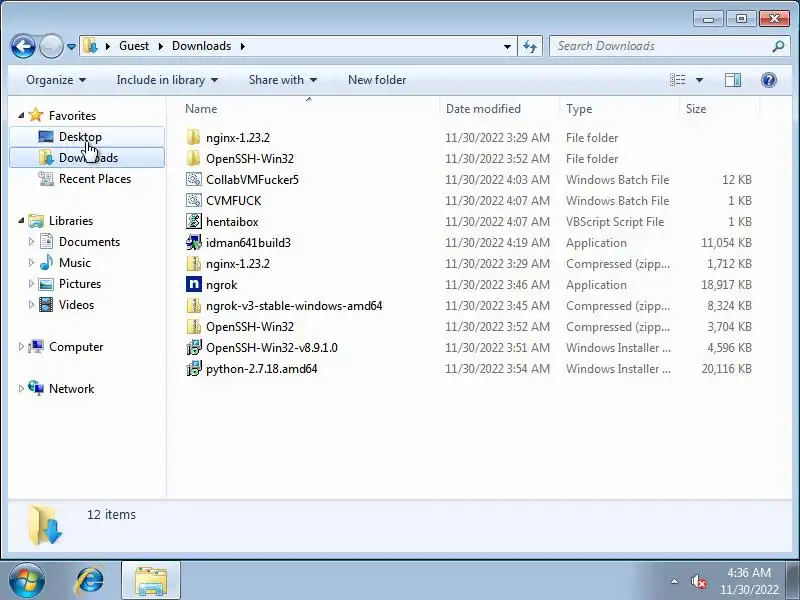Select the VBScript Script File icon
This screenshot has height=600, width=800.
point(193,221)
